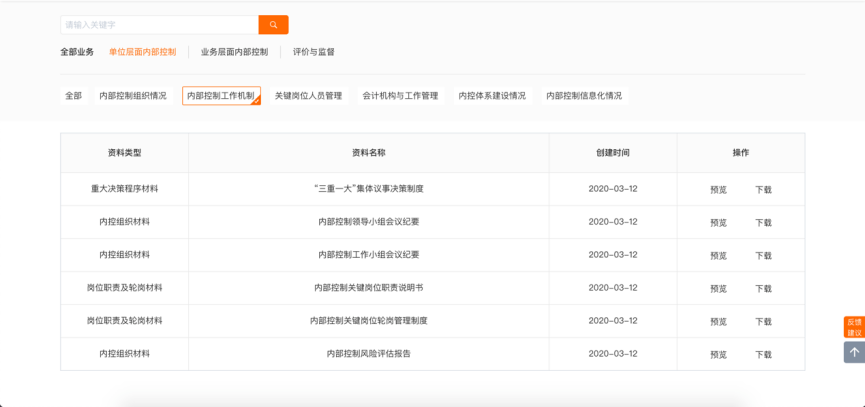Show 内控体系建设情况 filter results
The image size is (865, 407).
click(x=492, y=96)
